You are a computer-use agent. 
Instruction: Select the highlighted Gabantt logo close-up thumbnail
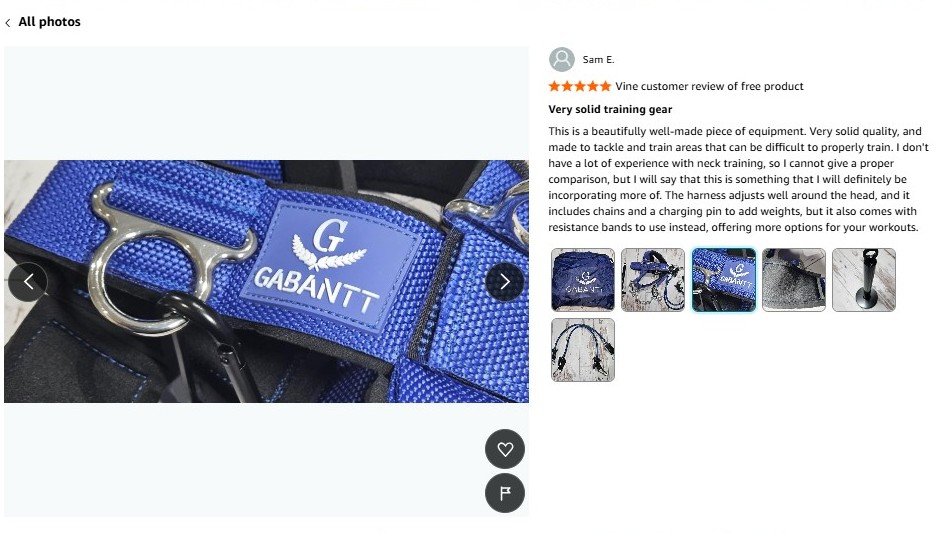tap(724, 280)
